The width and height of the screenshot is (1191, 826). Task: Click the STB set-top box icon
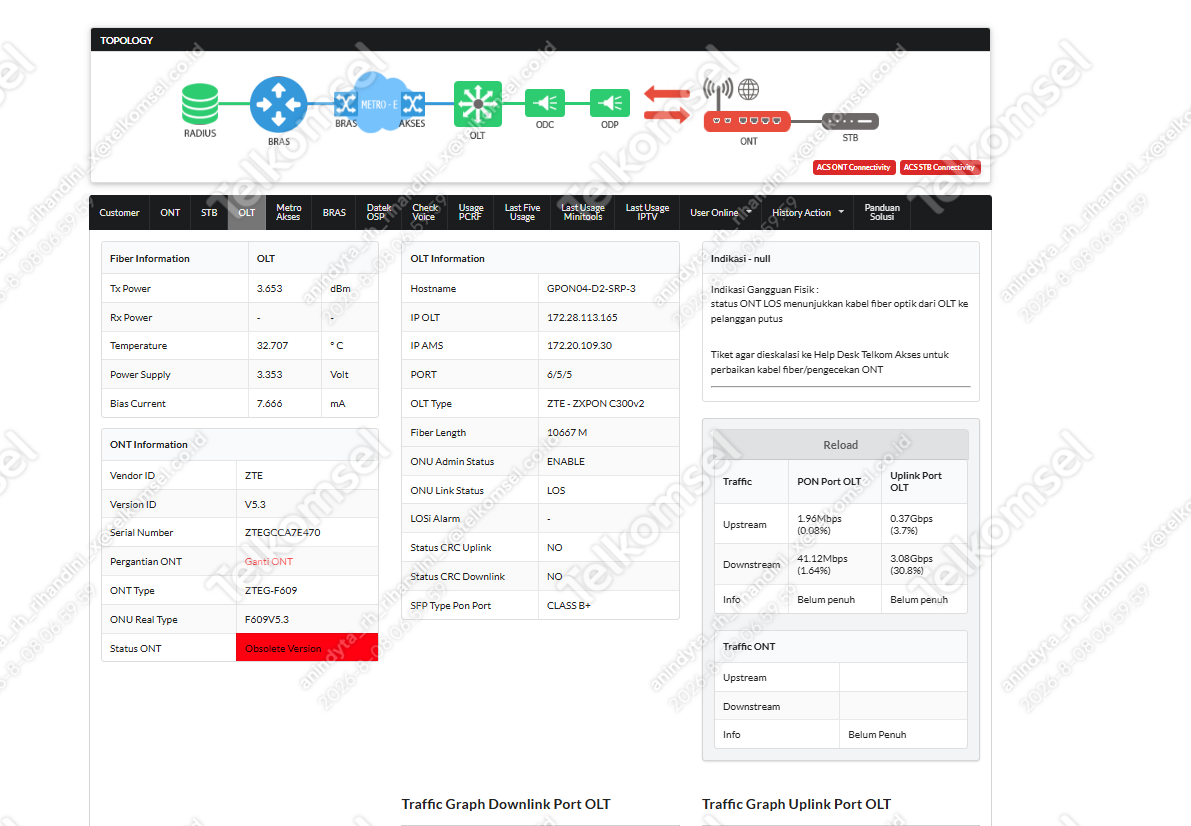point(851,121)
